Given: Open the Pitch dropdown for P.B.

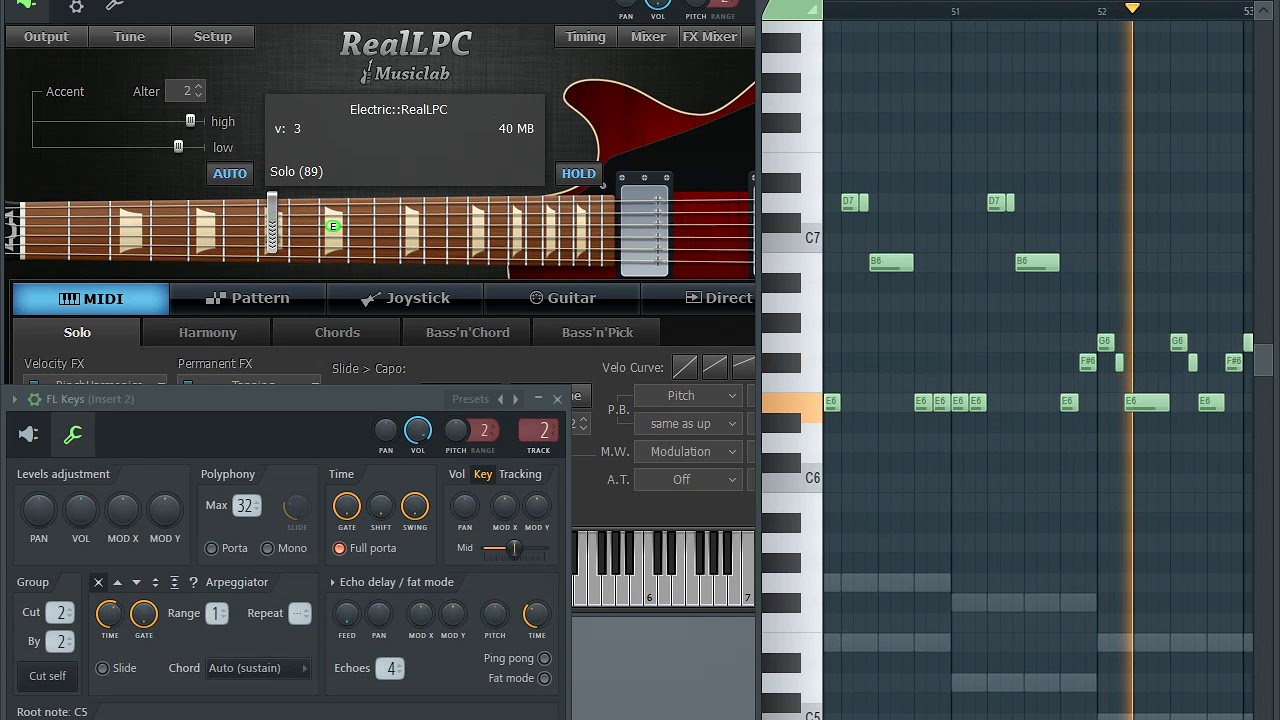Looking at the screenshot, I should click(x=689, y=396).
